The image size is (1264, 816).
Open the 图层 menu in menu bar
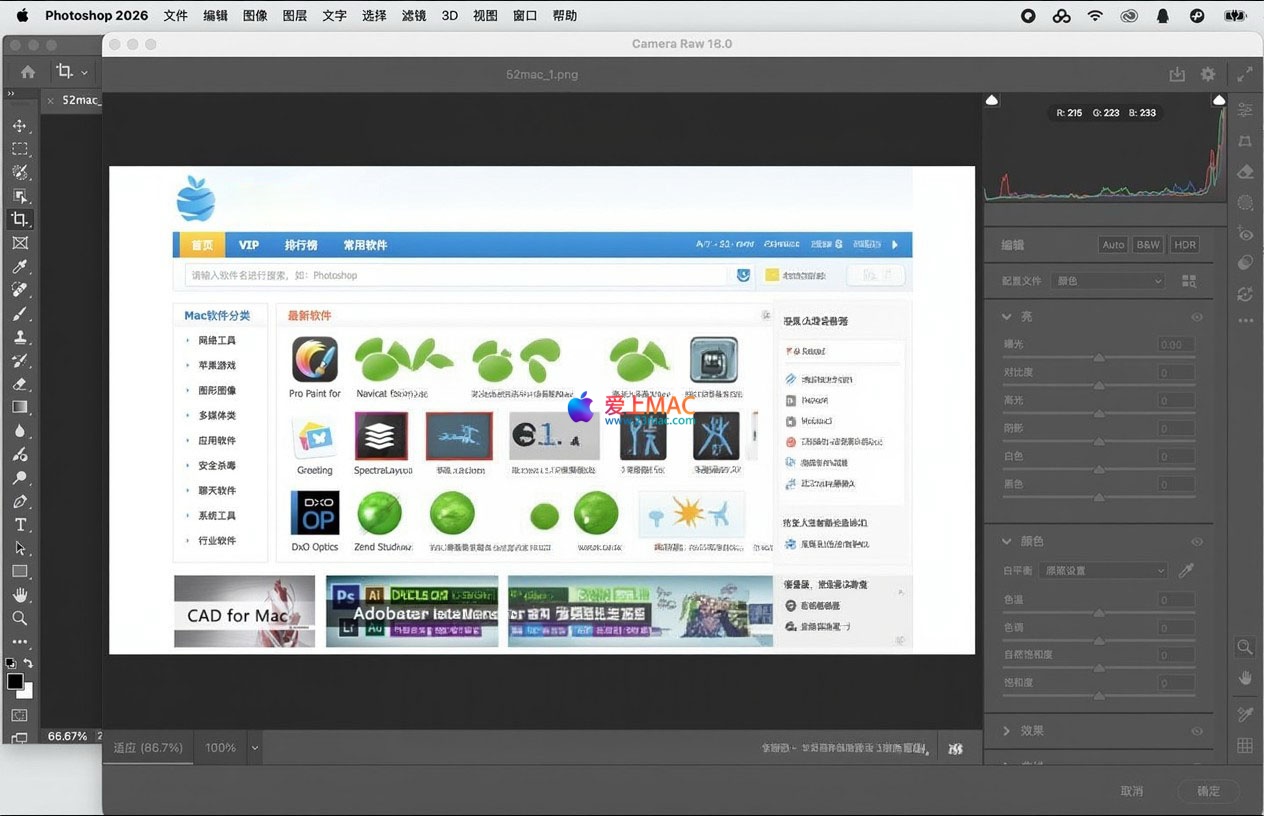pyautogui.click(x=295, y=16)
